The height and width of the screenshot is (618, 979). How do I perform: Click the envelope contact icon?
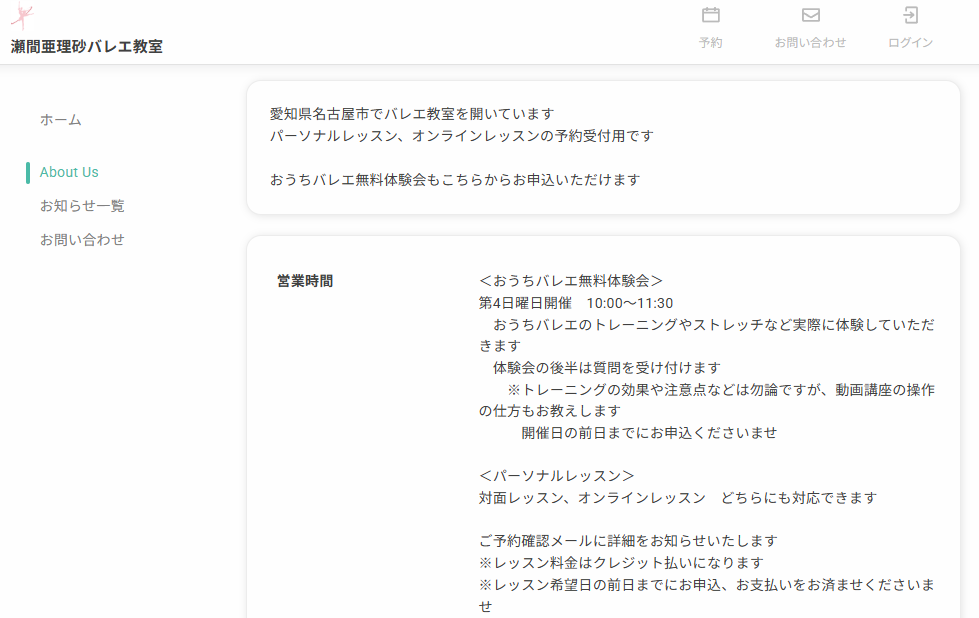811,15
